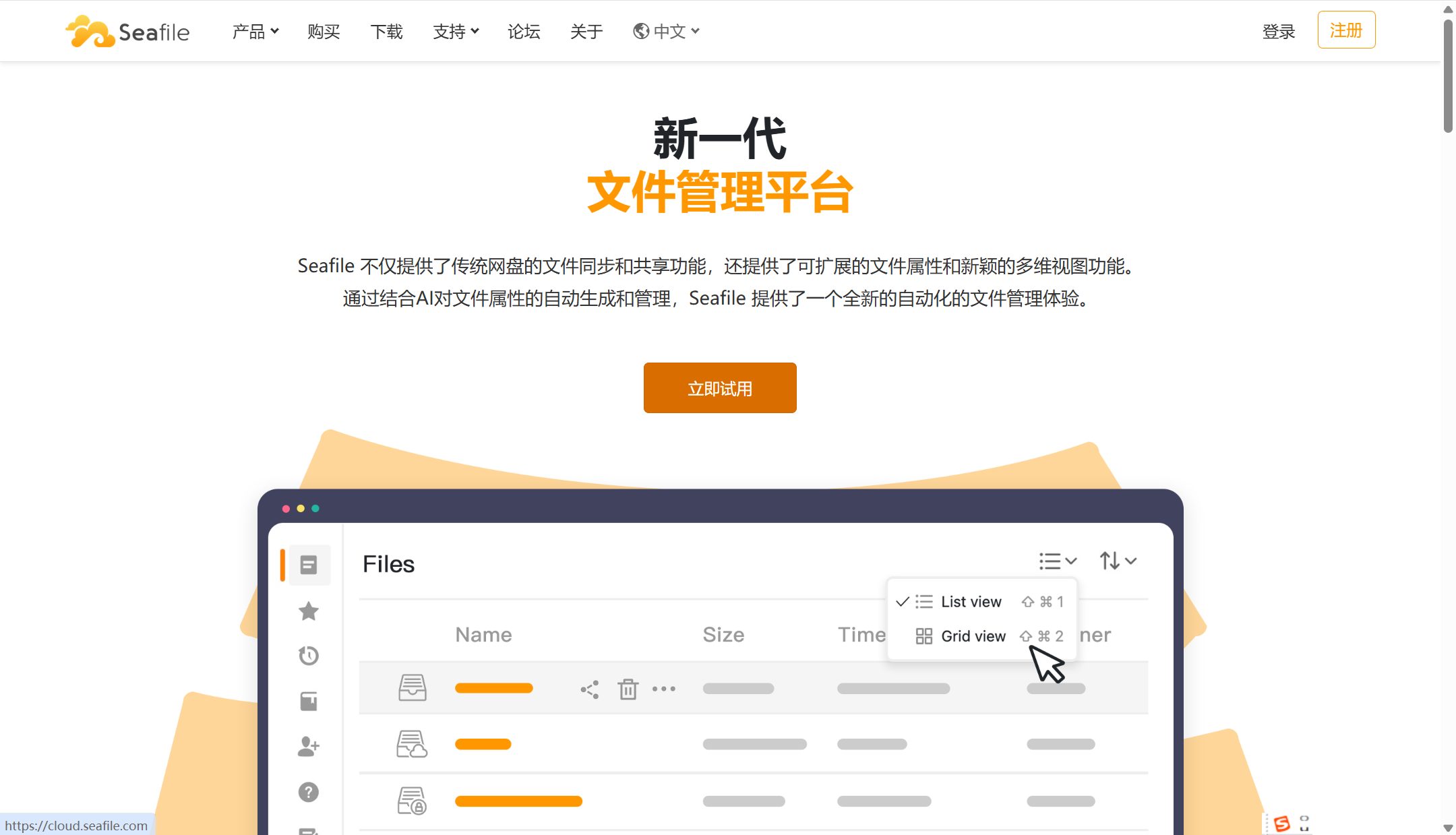1456x835 pixels.
Task: Delete the first file using trash icon
Action: 628,688
